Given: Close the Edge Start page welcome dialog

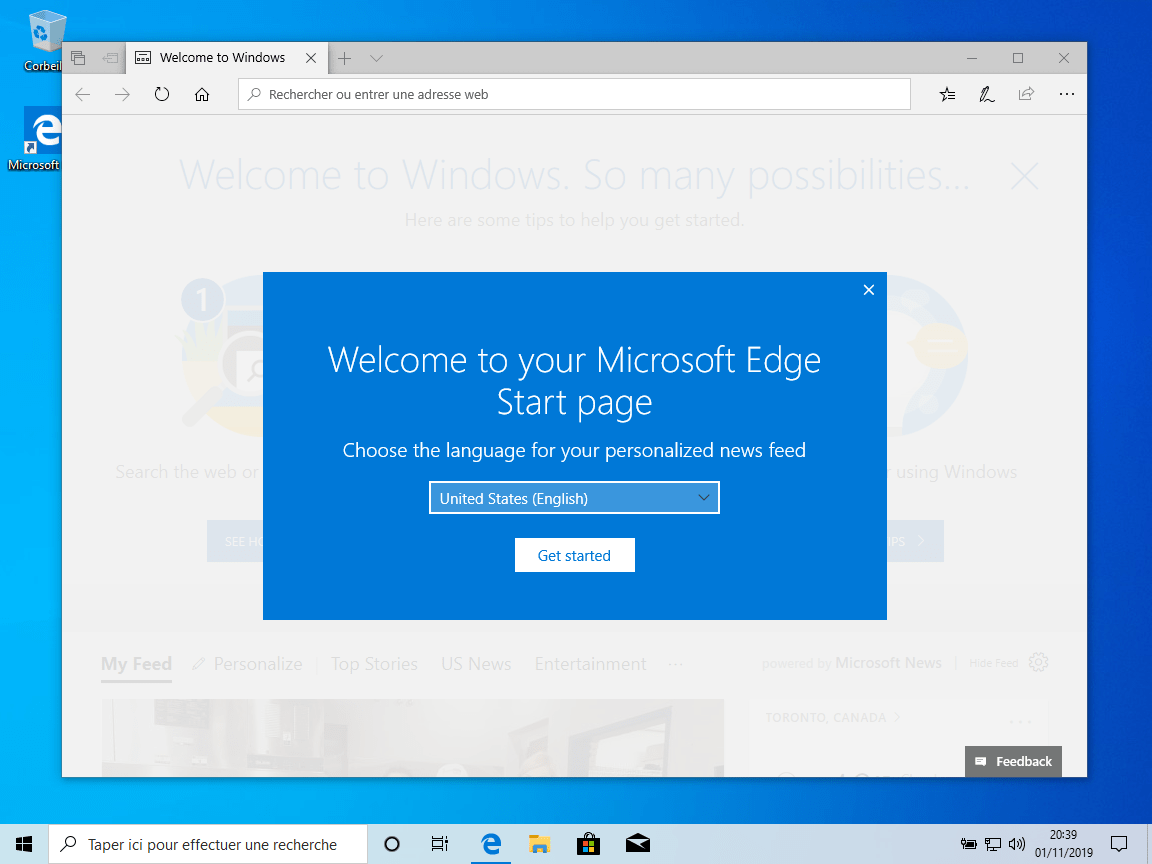Looking at the screenshot, I should (868, 290).
